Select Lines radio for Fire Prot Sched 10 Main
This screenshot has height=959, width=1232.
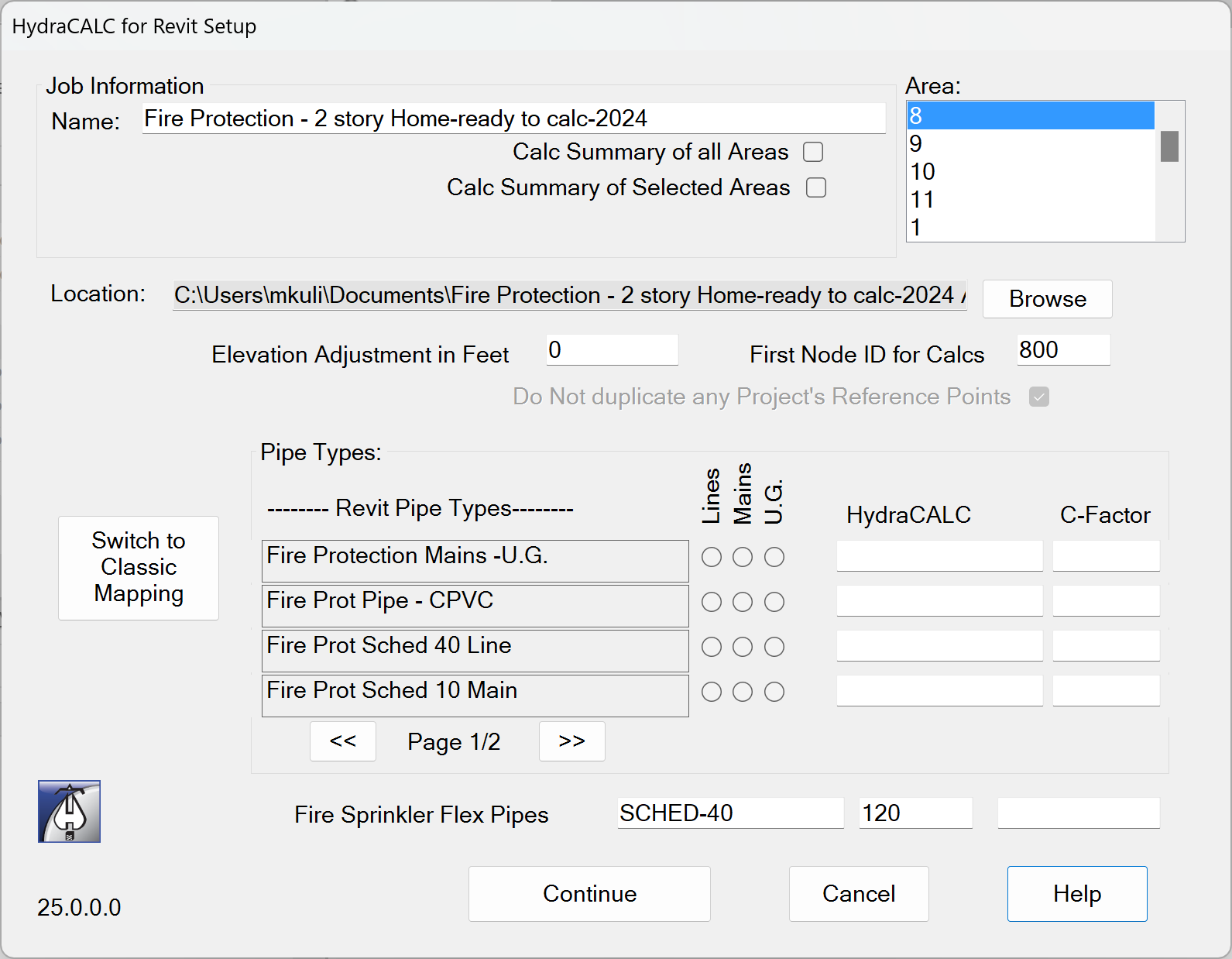click(712, 692)
